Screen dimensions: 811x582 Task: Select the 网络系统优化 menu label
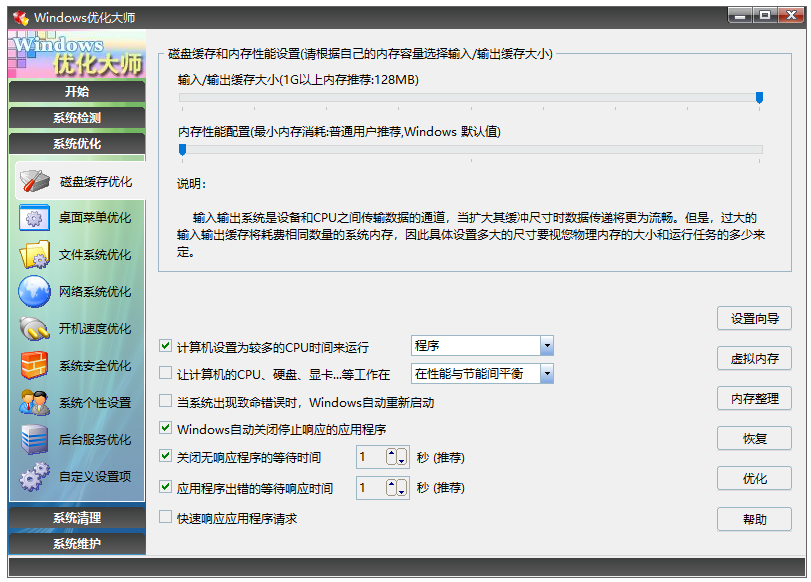pos(95,292)
